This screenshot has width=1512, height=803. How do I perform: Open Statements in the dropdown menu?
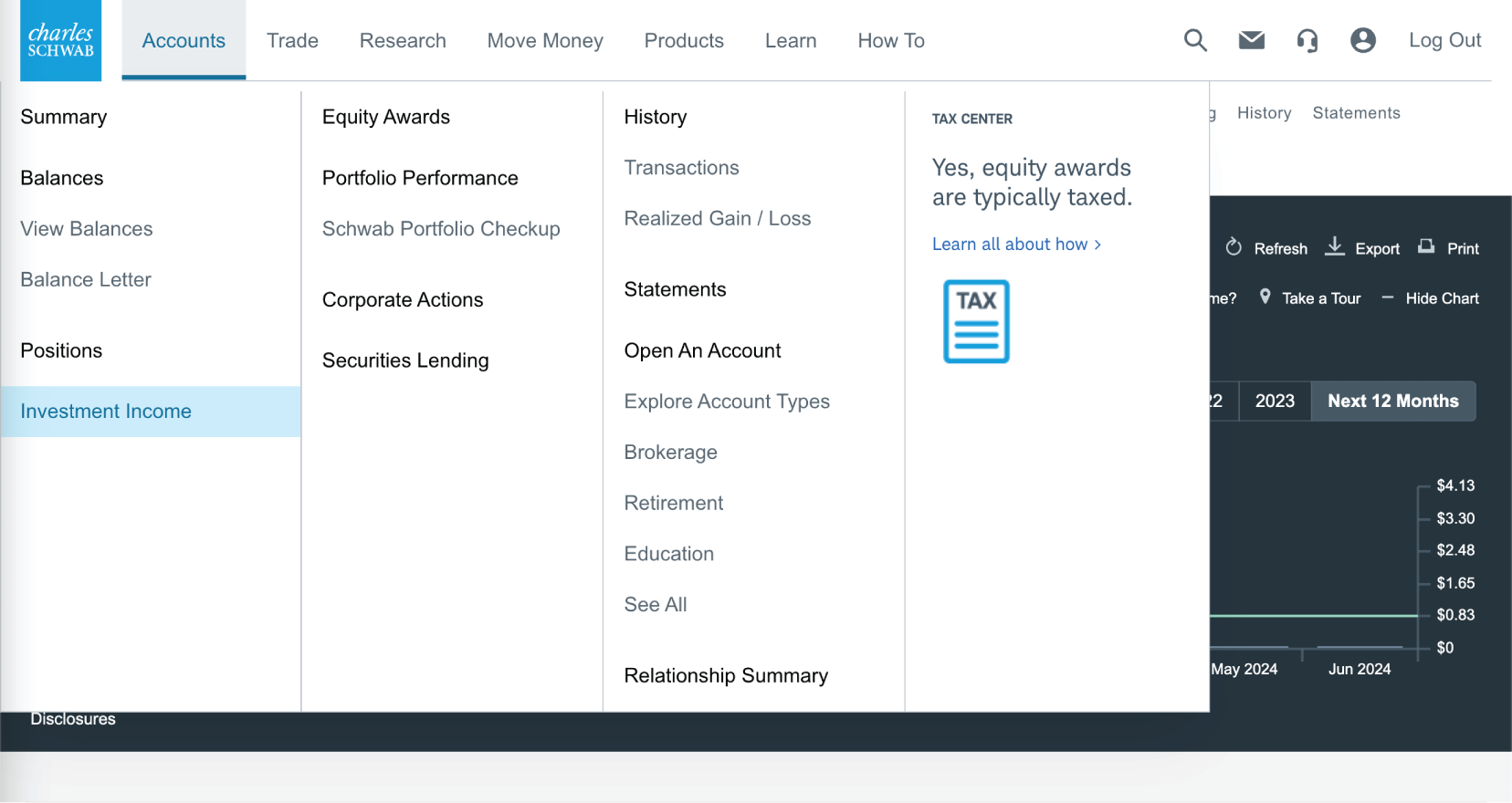(x=676, y=289)
